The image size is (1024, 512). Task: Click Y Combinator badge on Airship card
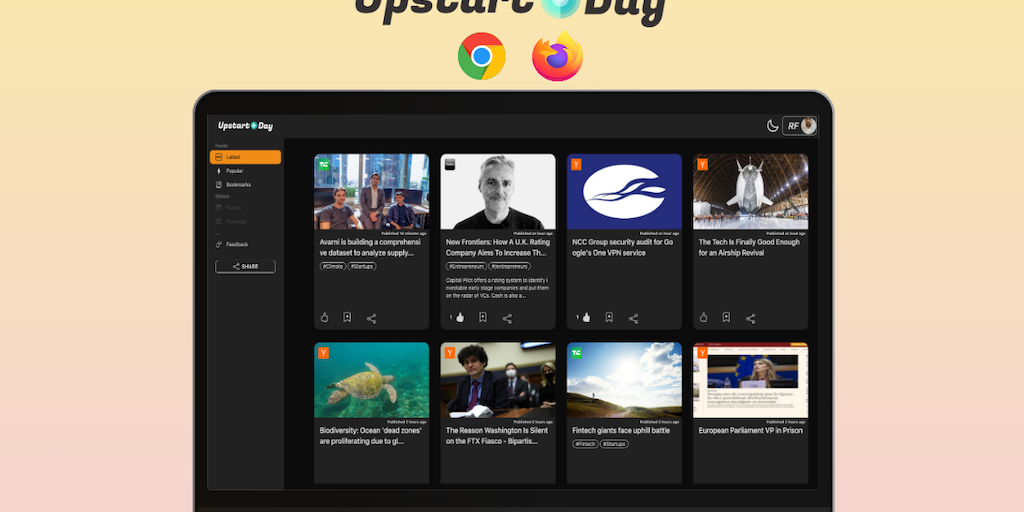[703, 164]
